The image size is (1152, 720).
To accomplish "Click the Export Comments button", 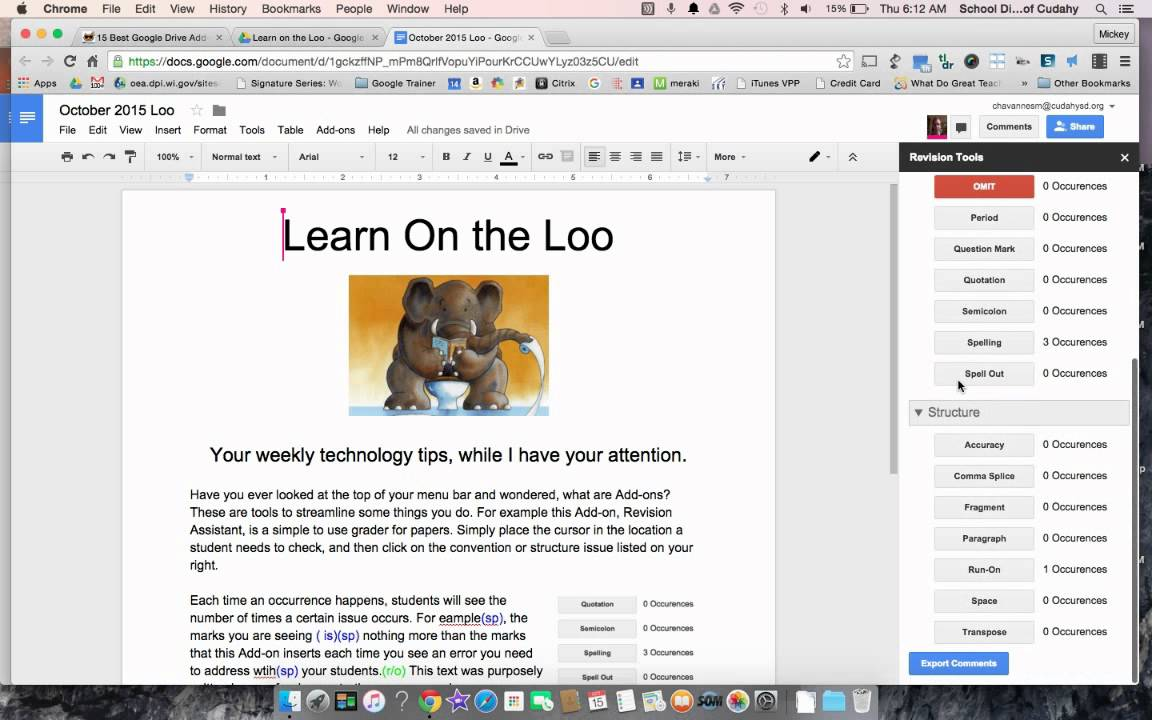I will pos(958,663).
